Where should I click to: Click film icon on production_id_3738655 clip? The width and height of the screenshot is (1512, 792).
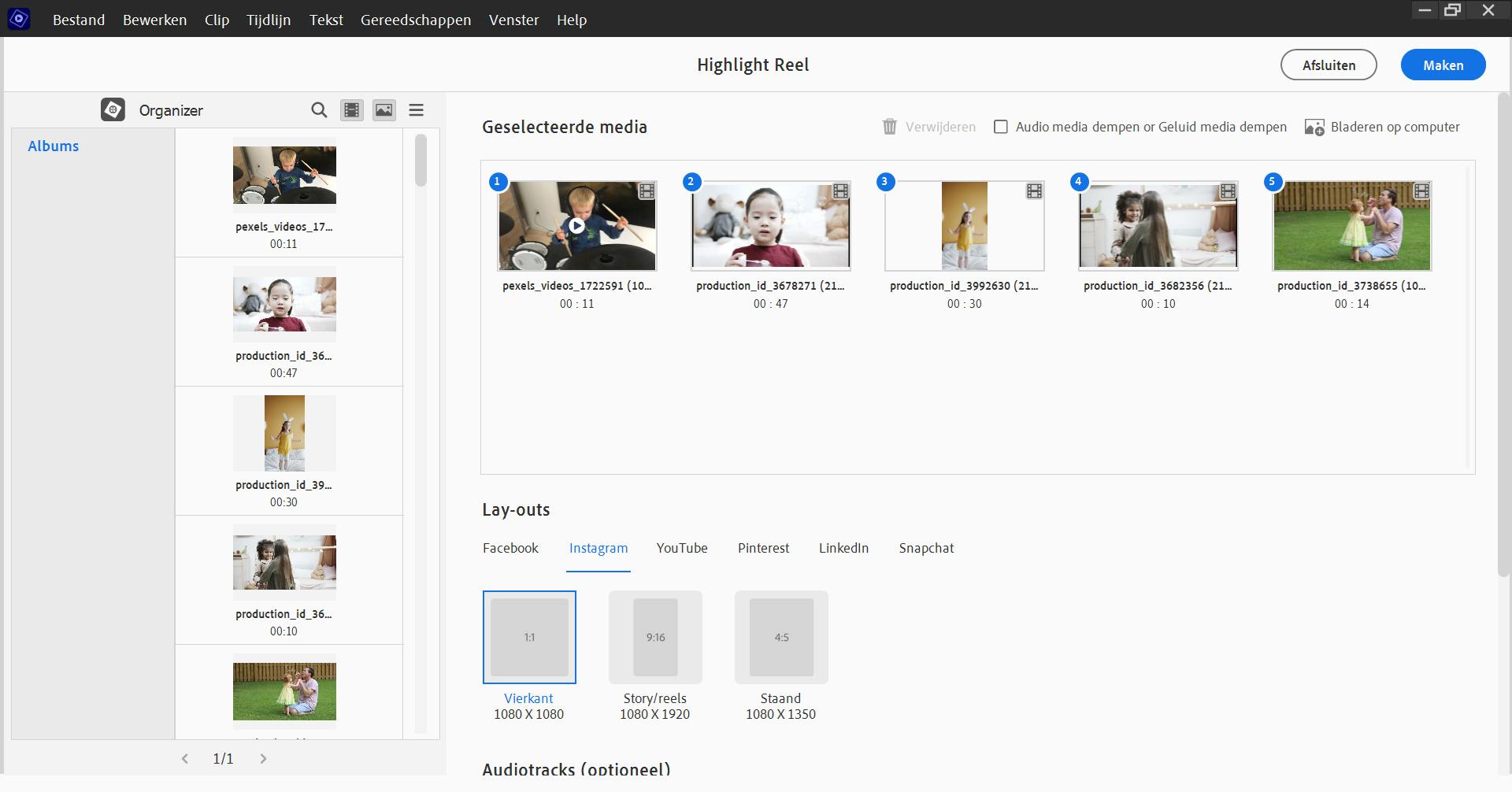click(x=1421, y=191)
